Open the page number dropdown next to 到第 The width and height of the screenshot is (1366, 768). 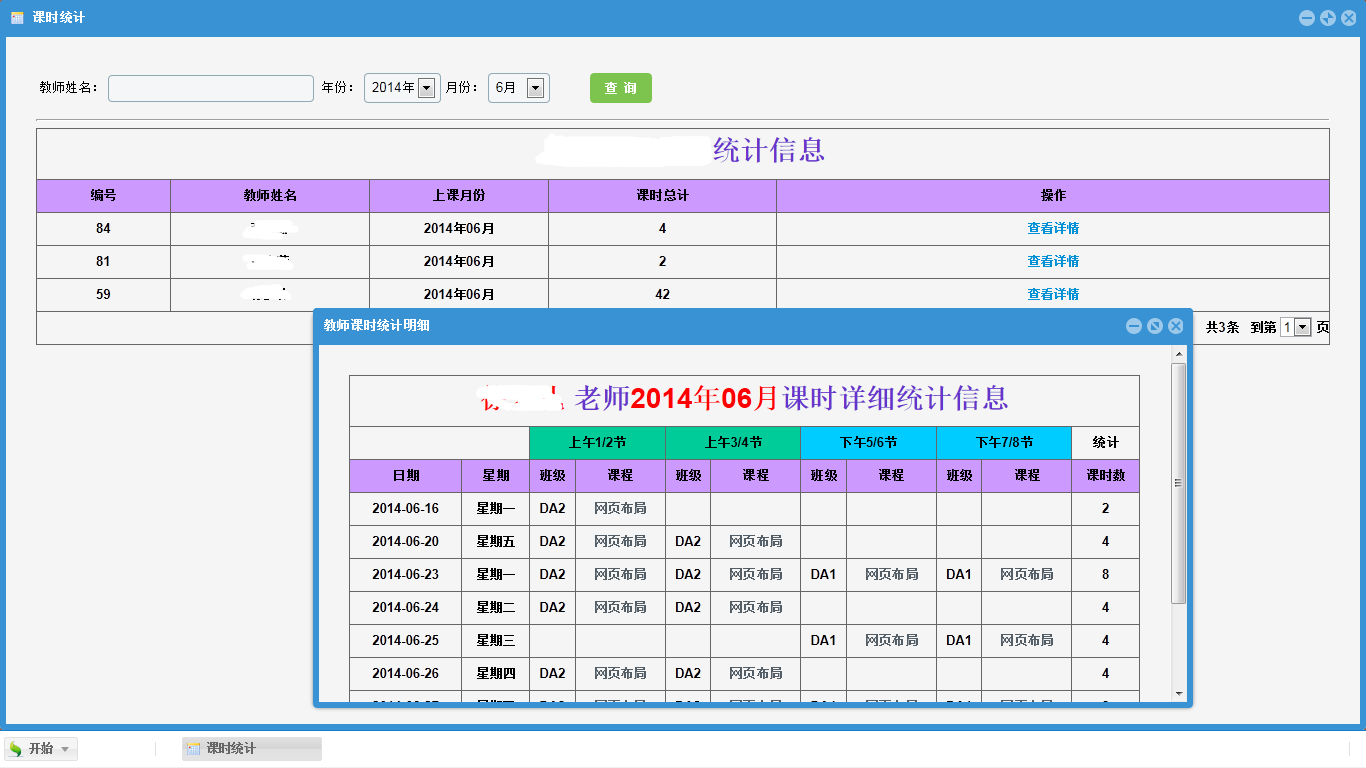click(1295, 327)
